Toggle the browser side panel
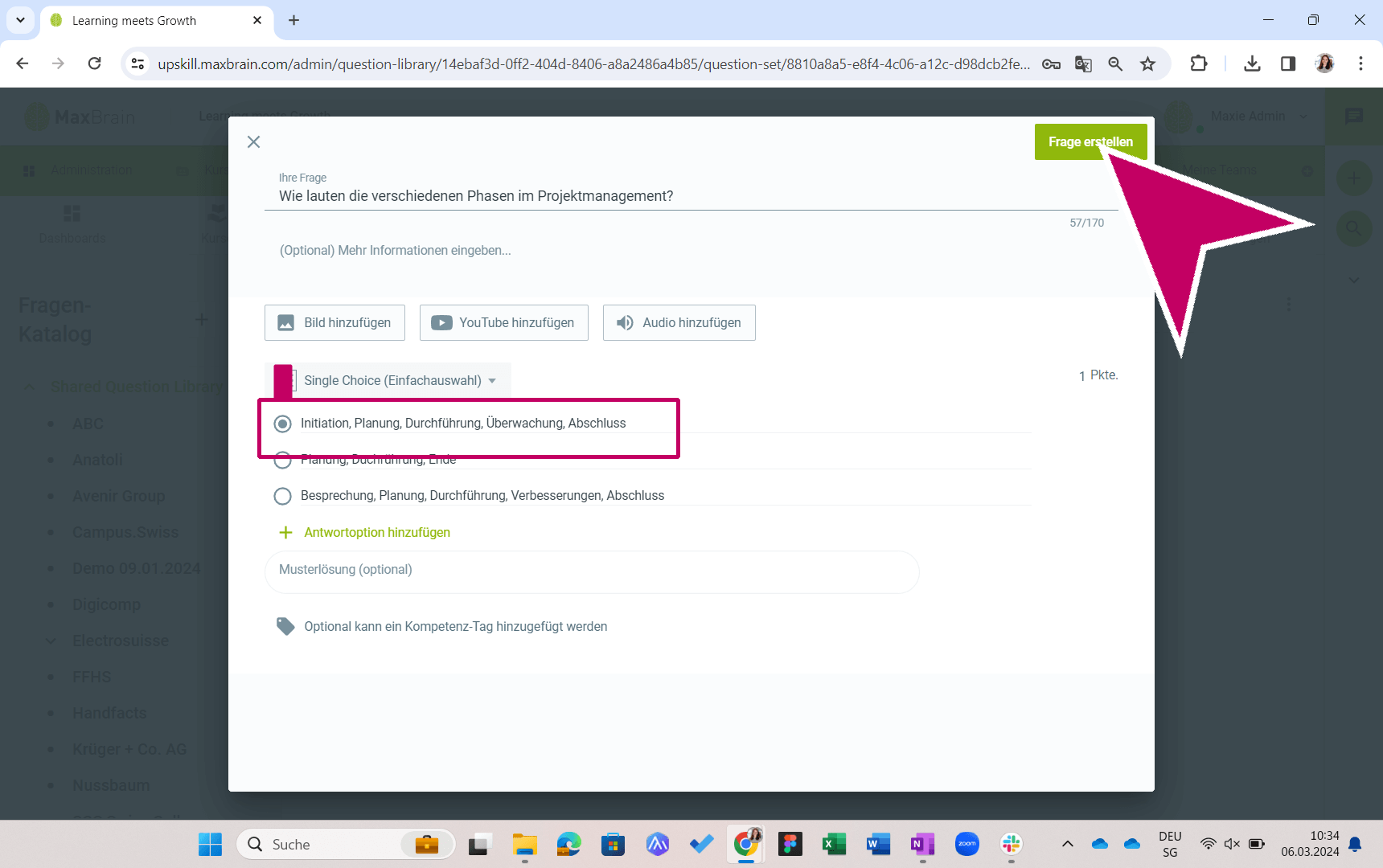Viewport: 1383px width, 868px height. coord(1288,63)
